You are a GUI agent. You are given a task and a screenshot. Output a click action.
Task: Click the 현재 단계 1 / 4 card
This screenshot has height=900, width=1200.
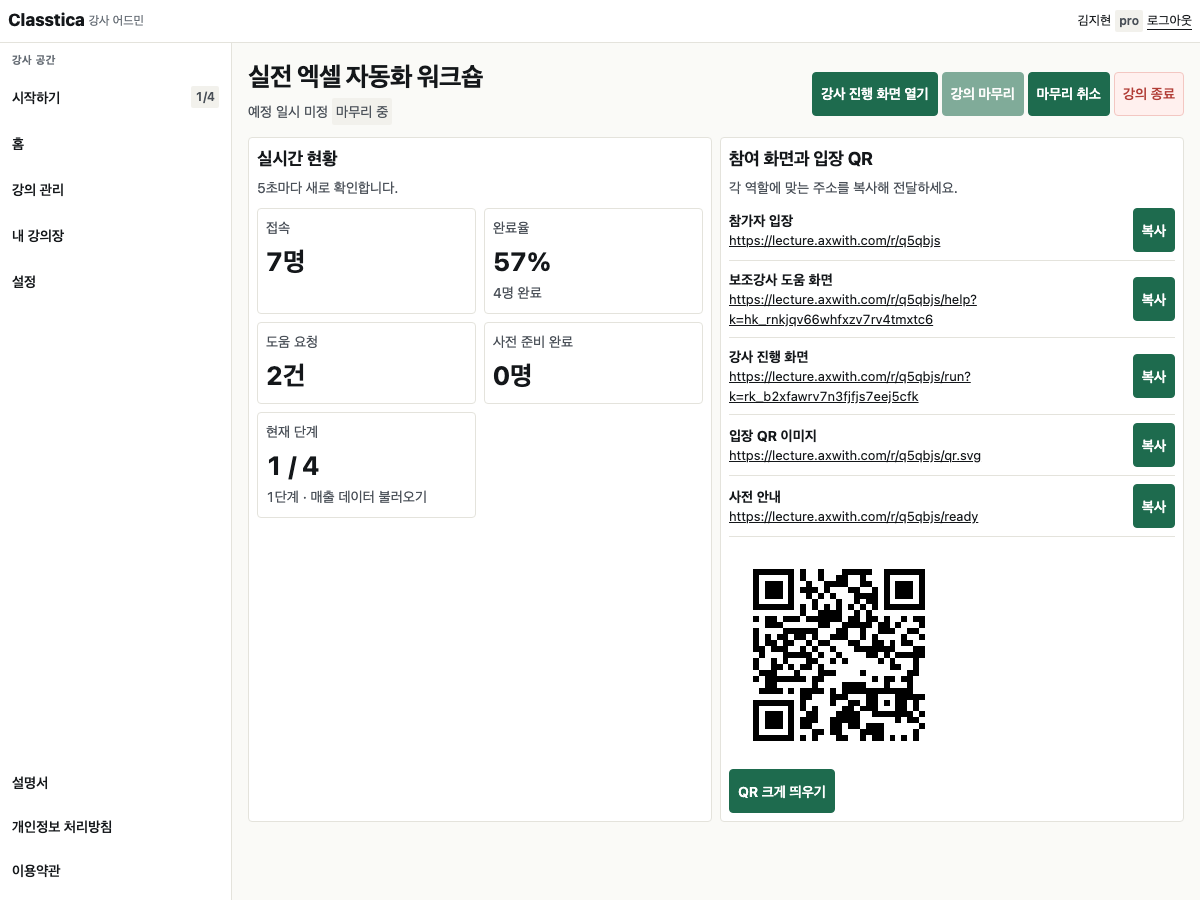366,465
